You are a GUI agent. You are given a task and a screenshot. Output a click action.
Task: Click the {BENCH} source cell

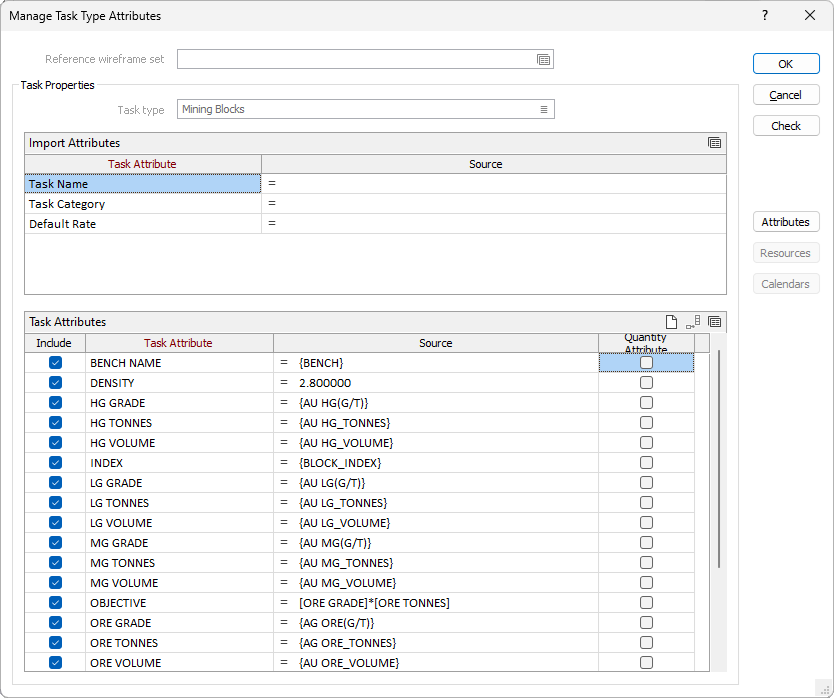tap(436, 363)
